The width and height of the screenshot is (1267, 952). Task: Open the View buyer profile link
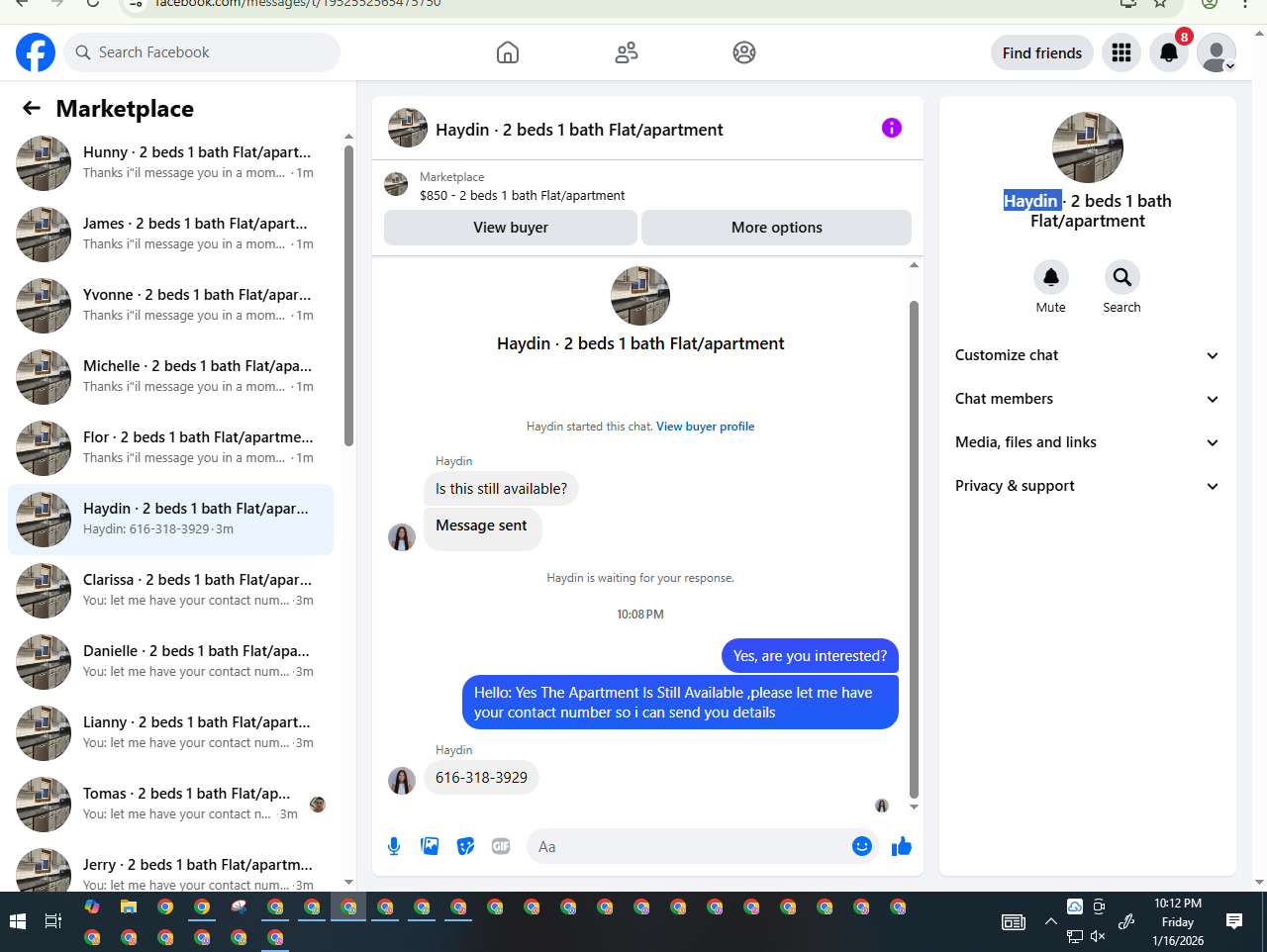click(x=706, y=427)
